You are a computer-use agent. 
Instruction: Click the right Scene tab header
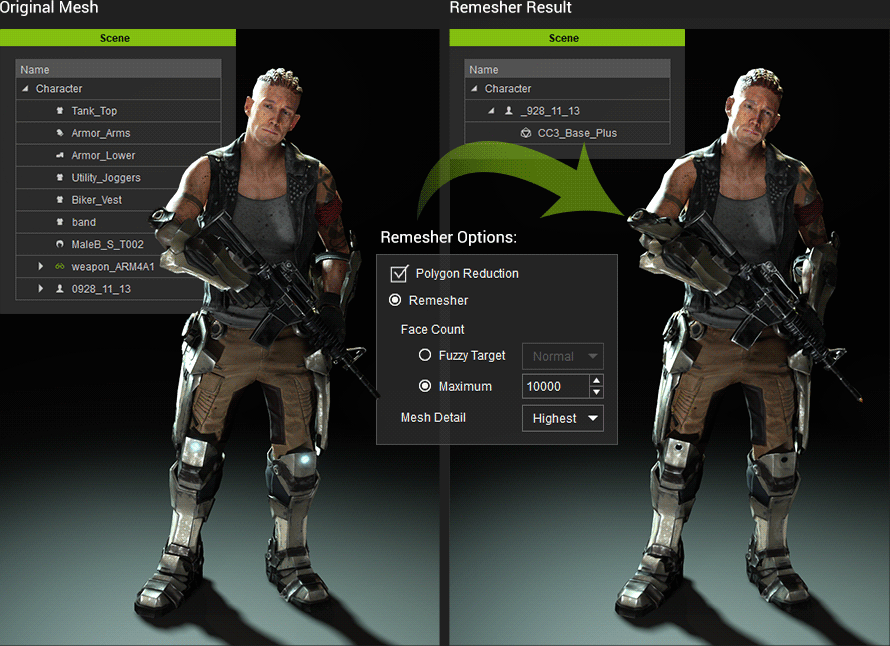[564, 38]
